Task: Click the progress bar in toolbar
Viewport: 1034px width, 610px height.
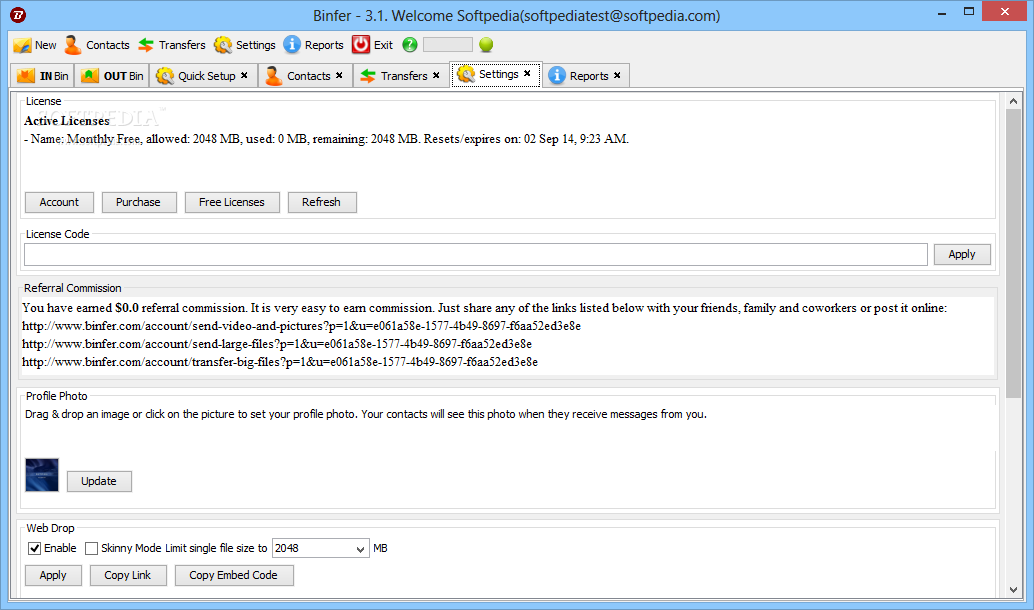Action: click(x=448, y=45)
